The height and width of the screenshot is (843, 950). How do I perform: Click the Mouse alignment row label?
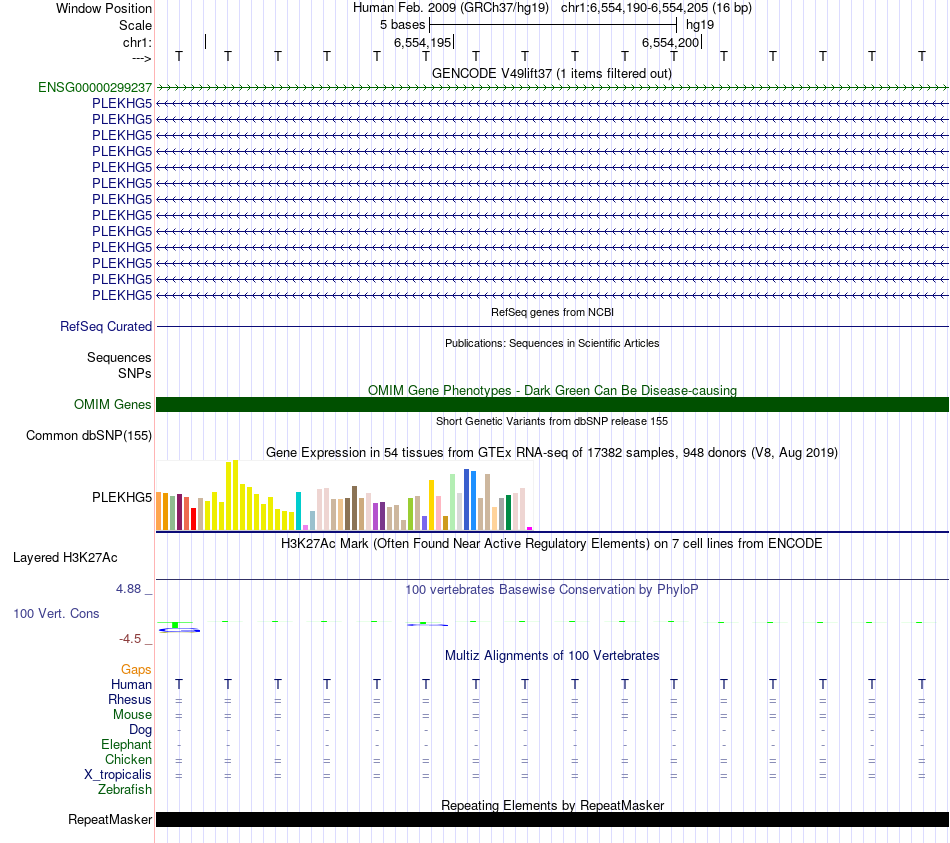132,715
